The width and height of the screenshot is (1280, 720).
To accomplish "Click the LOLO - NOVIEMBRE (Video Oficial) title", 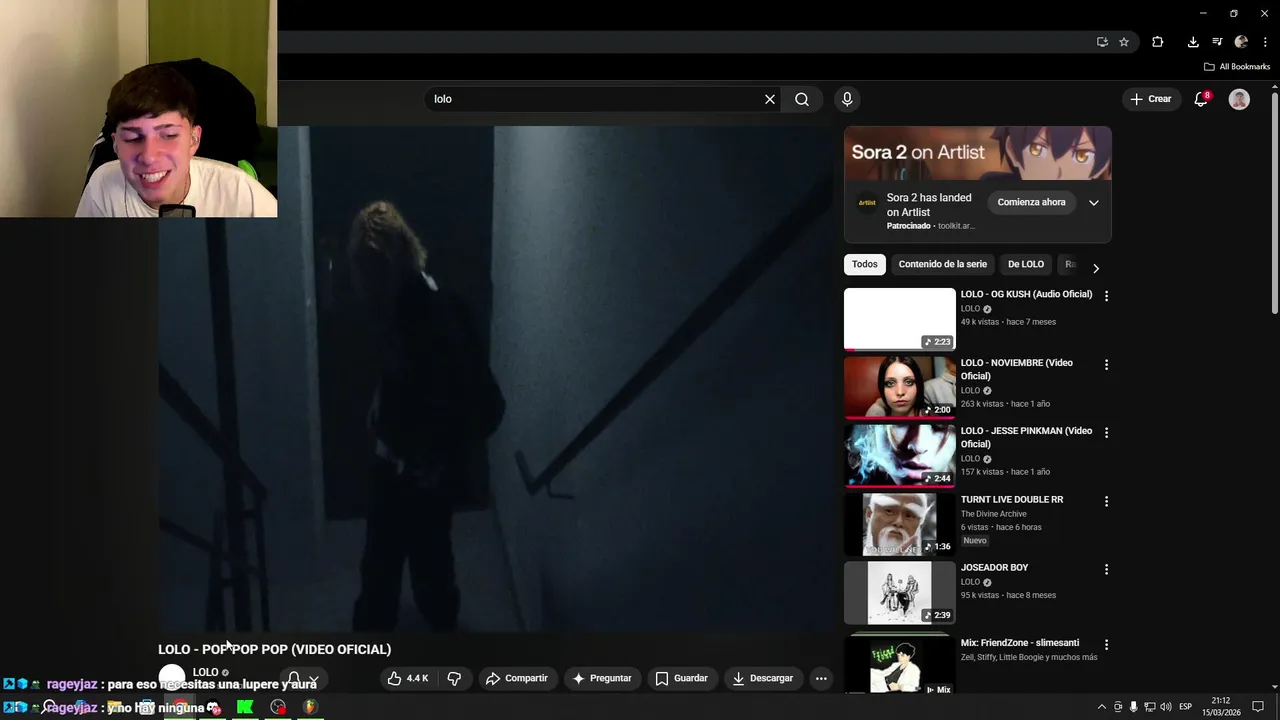I will [1017, 369].
